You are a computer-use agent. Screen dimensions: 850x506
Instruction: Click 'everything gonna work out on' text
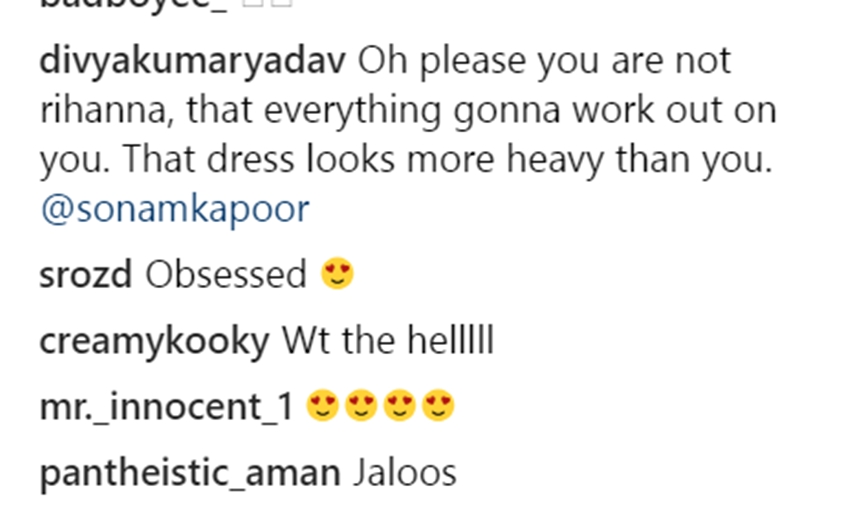click(520, 111)
